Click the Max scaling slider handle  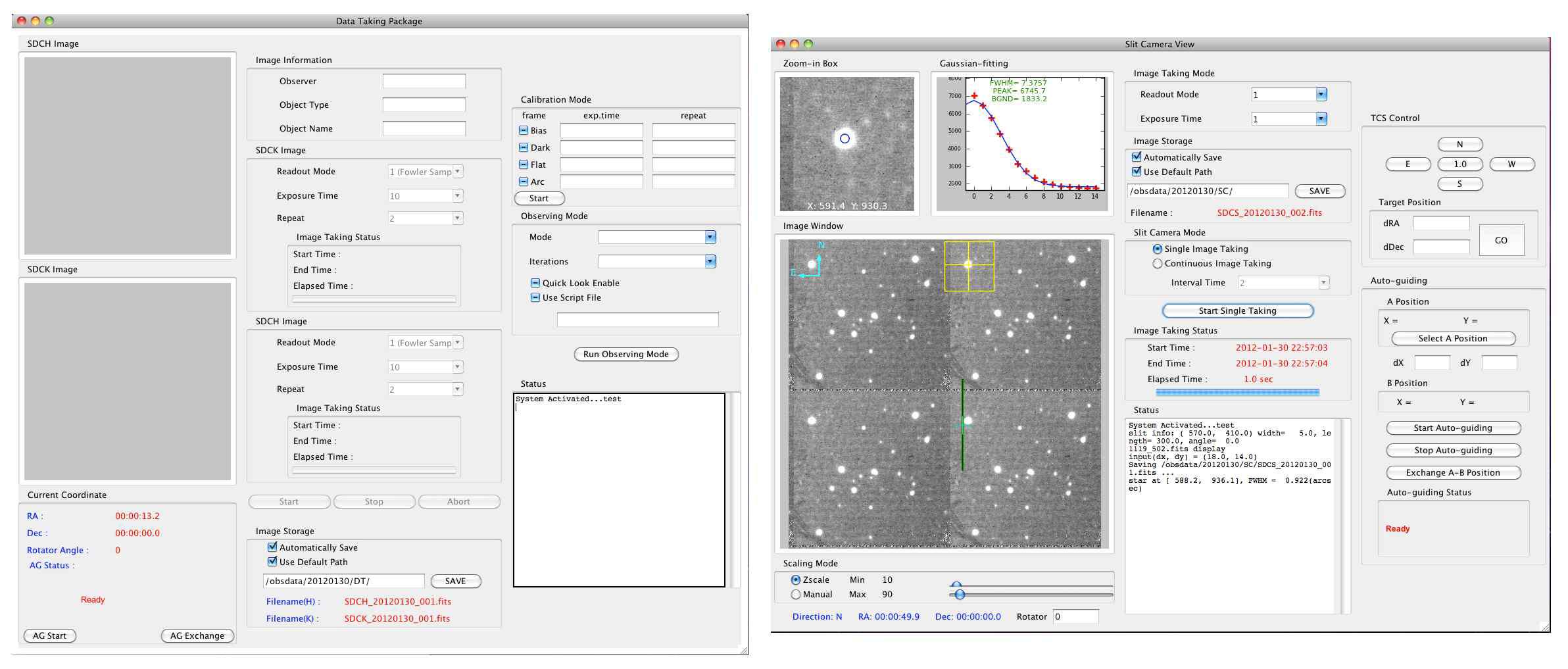coord(960,594)
